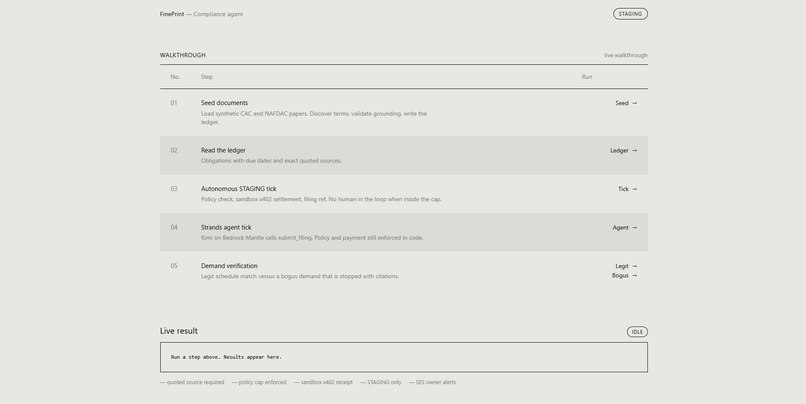
Task: Click the Step column header
Action: tap(207, 77)
